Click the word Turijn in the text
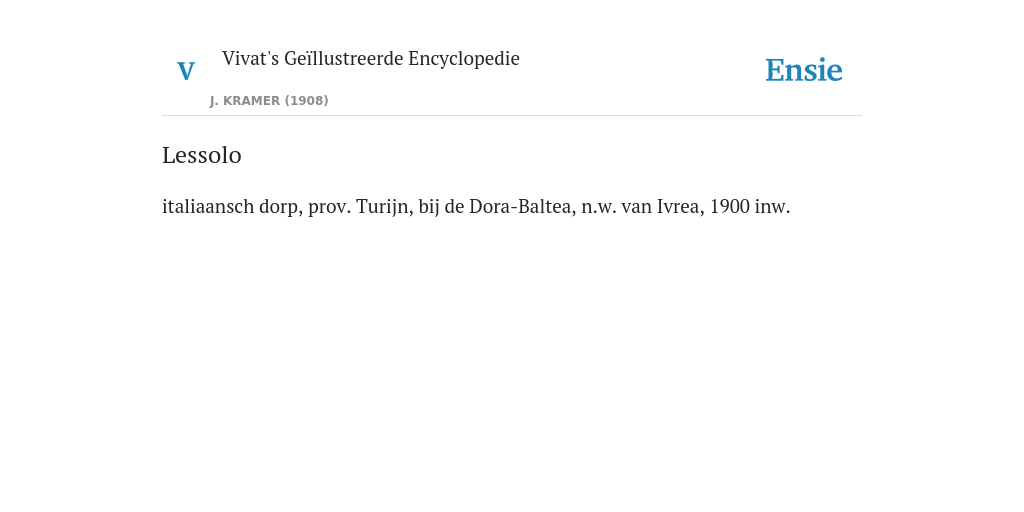1024x512 pixels. coord(385,206)
